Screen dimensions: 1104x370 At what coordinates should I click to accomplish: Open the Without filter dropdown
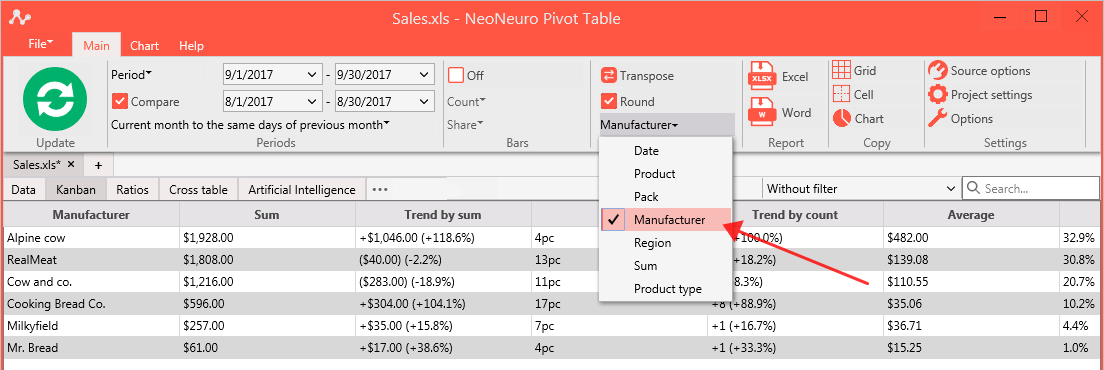pyautogui.click(x=861, y=189)
